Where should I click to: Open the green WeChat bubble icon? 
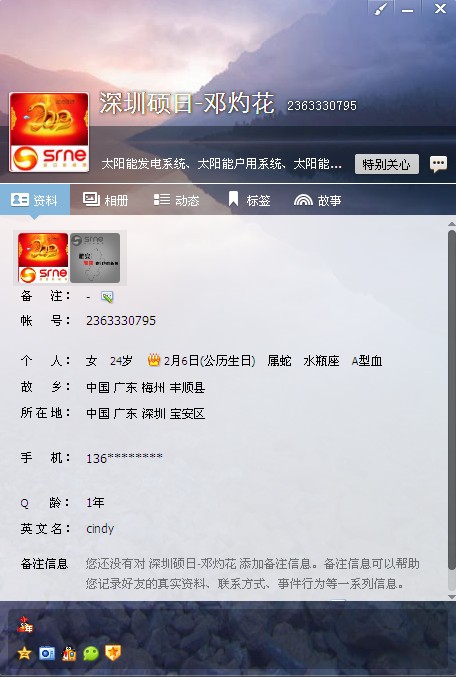[91, 653]
